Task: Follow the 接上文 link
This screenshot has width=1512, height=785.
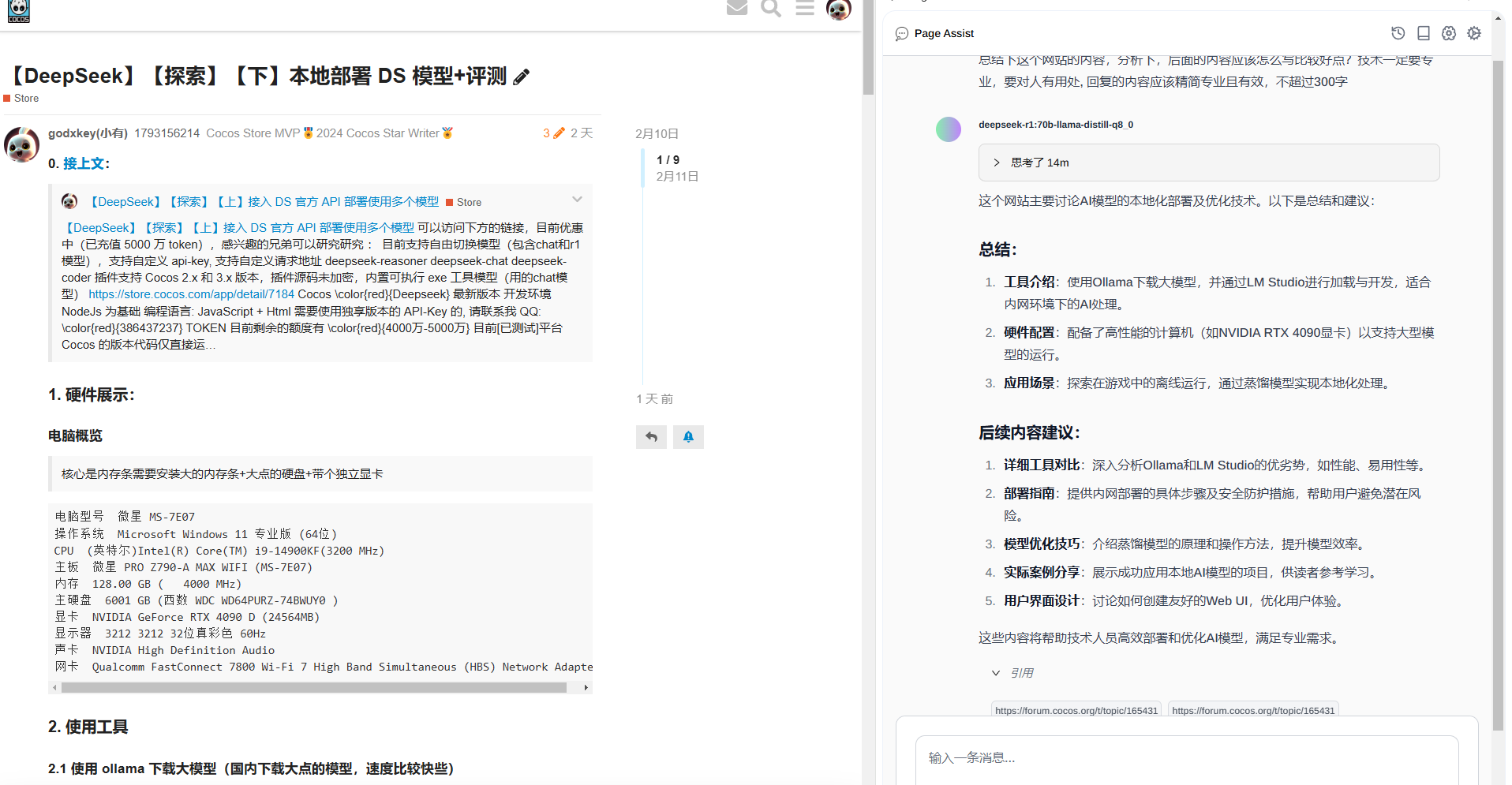Action: click(84, 163)
